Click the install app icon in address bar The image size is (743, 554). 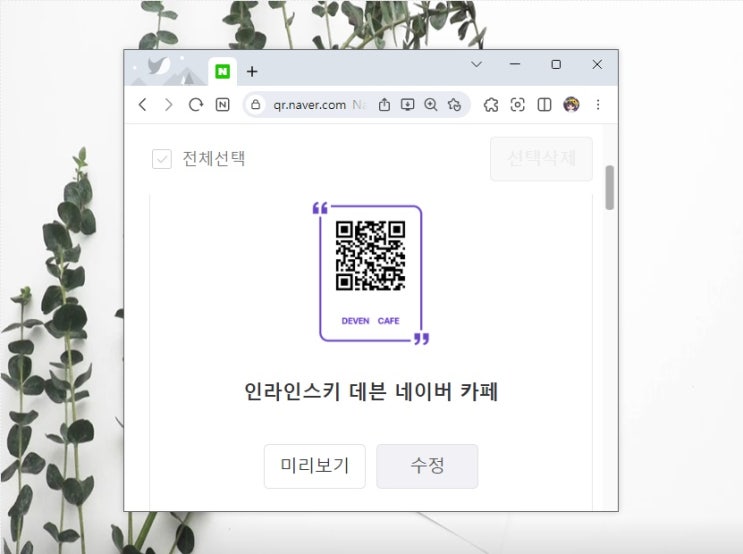[x=408, y=104]
